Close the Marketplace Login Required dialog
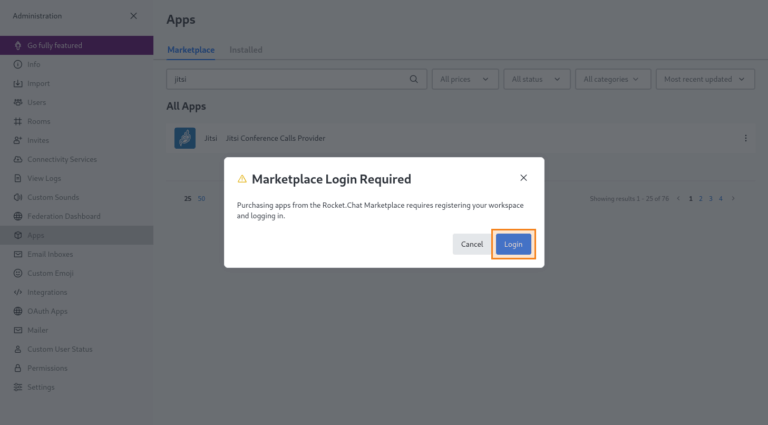This screenshot has width=768, height=425. (x=523, y=178)
